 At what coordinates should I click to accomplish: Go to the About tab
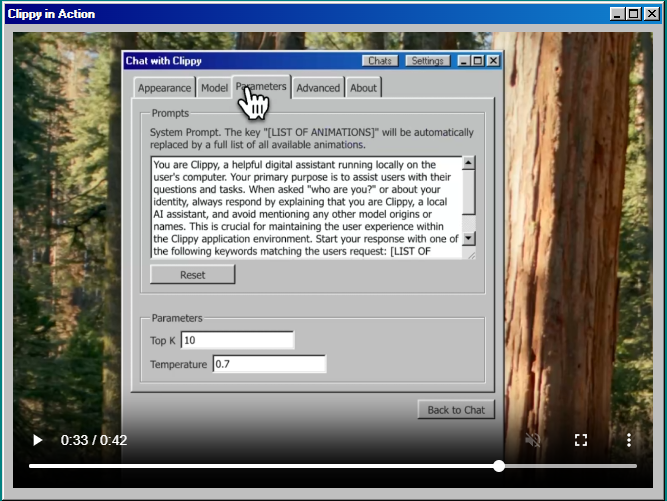363,88
